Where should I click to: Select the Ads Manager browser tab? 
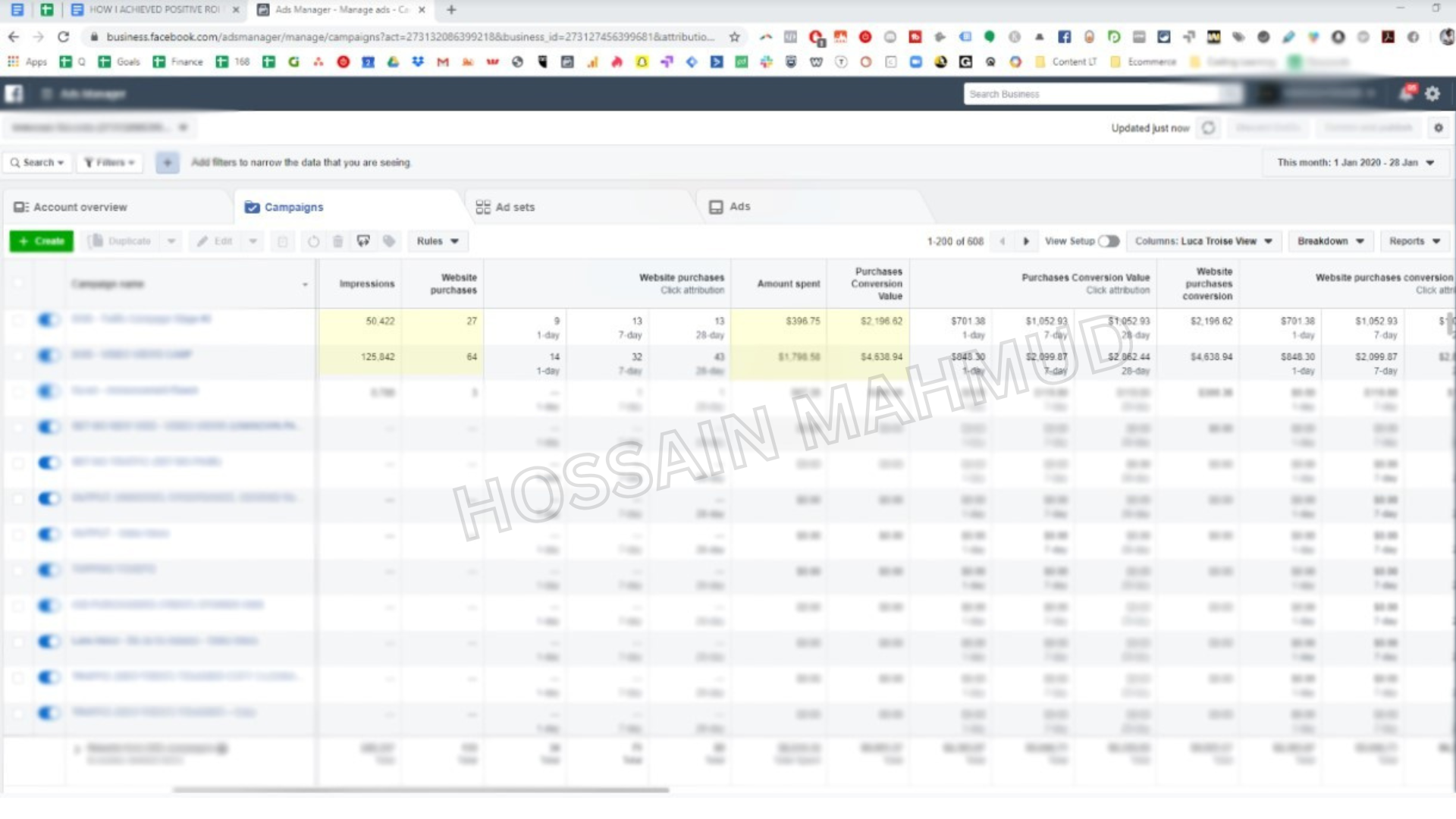point(342,10)
